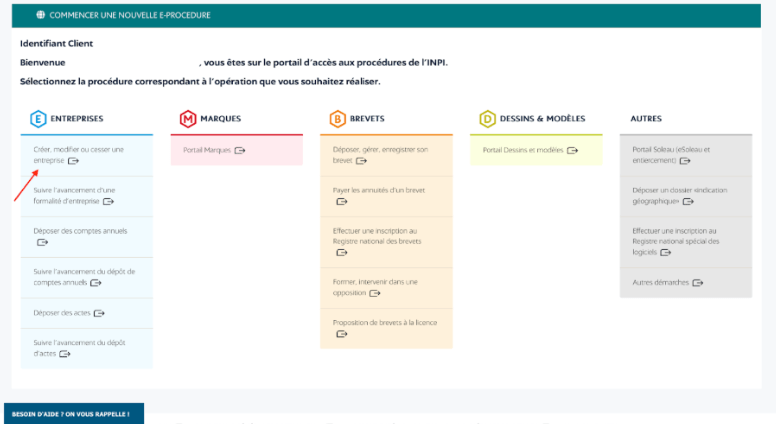776x424 pixels.
Task: Open Portail Dessins et modèles link
Action: tap(523, 151)
